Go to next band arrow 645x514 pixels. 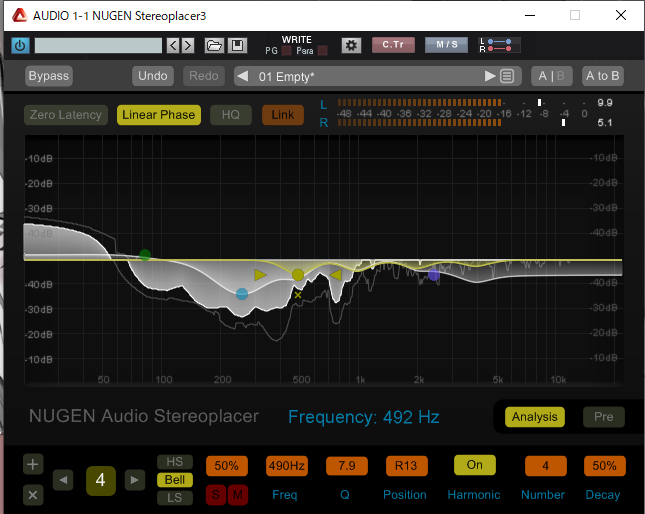135,480
